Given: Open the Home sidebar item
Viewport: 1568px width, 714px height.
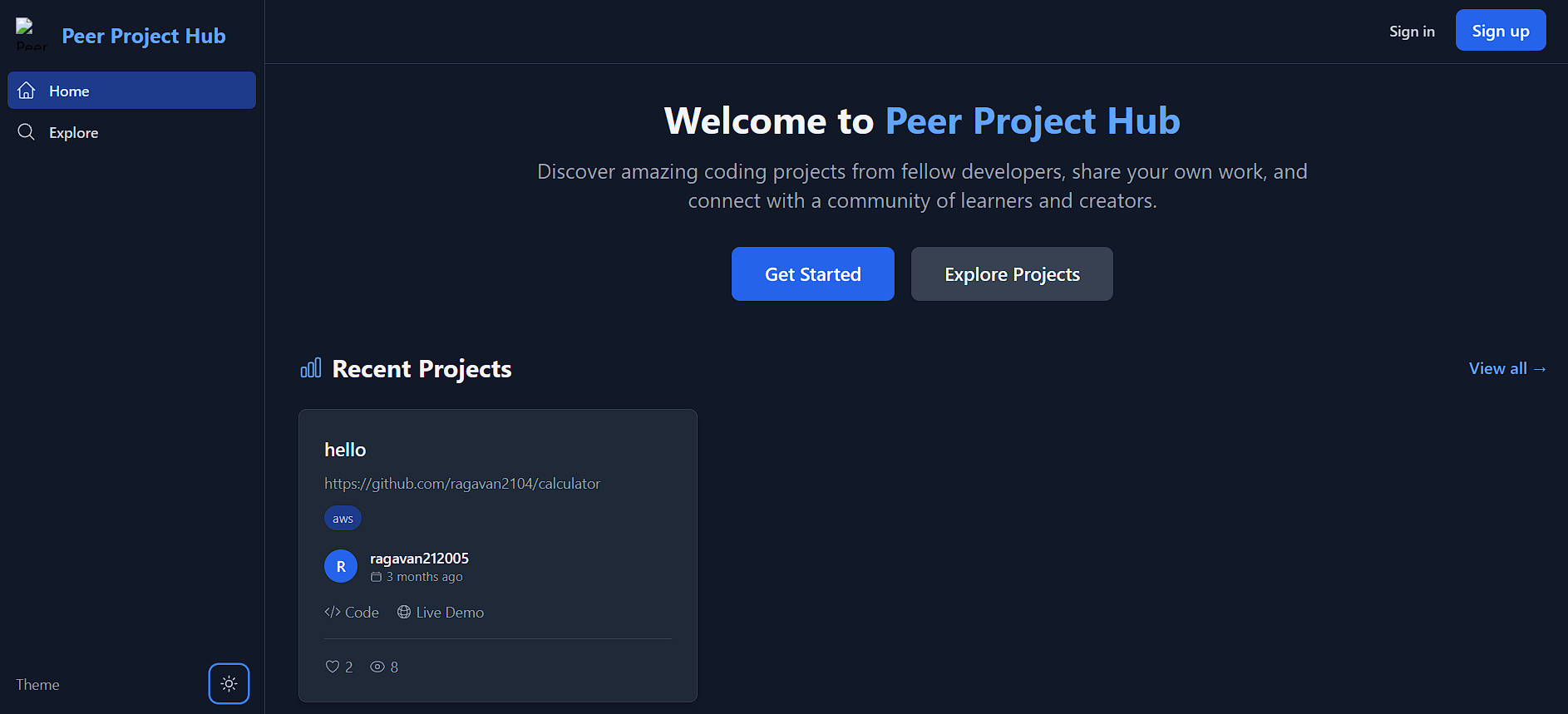Looking at the screenshot, I should tap(131, 91).
